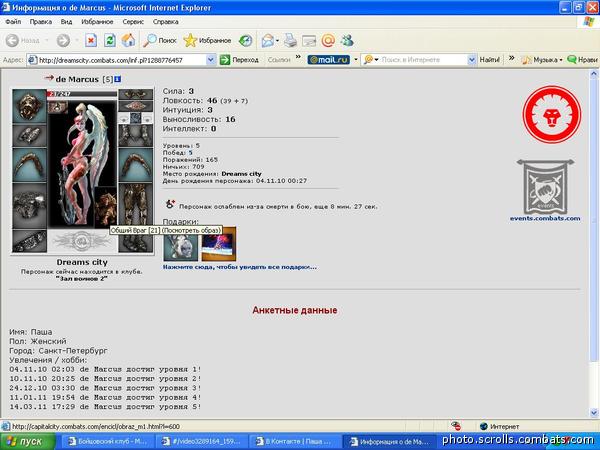This screenshot has height=450, width=600.
Task: Click the second gift thumbnail
Action: 219,244
